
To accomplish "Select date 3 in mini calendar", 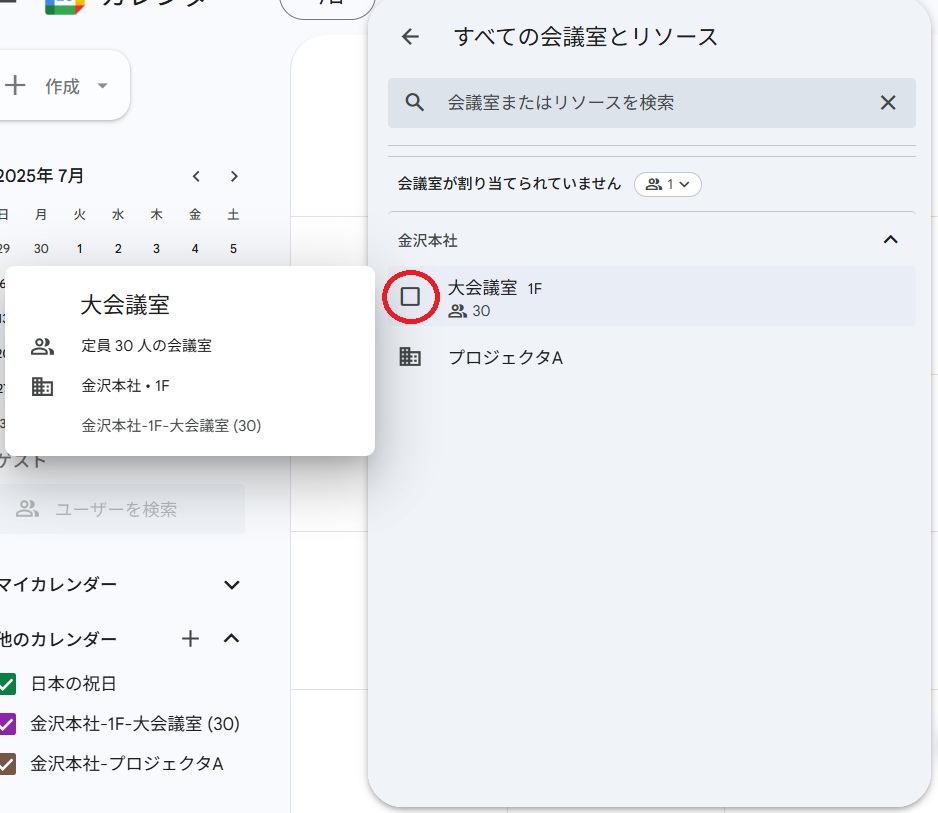I will tap(157, 248).
